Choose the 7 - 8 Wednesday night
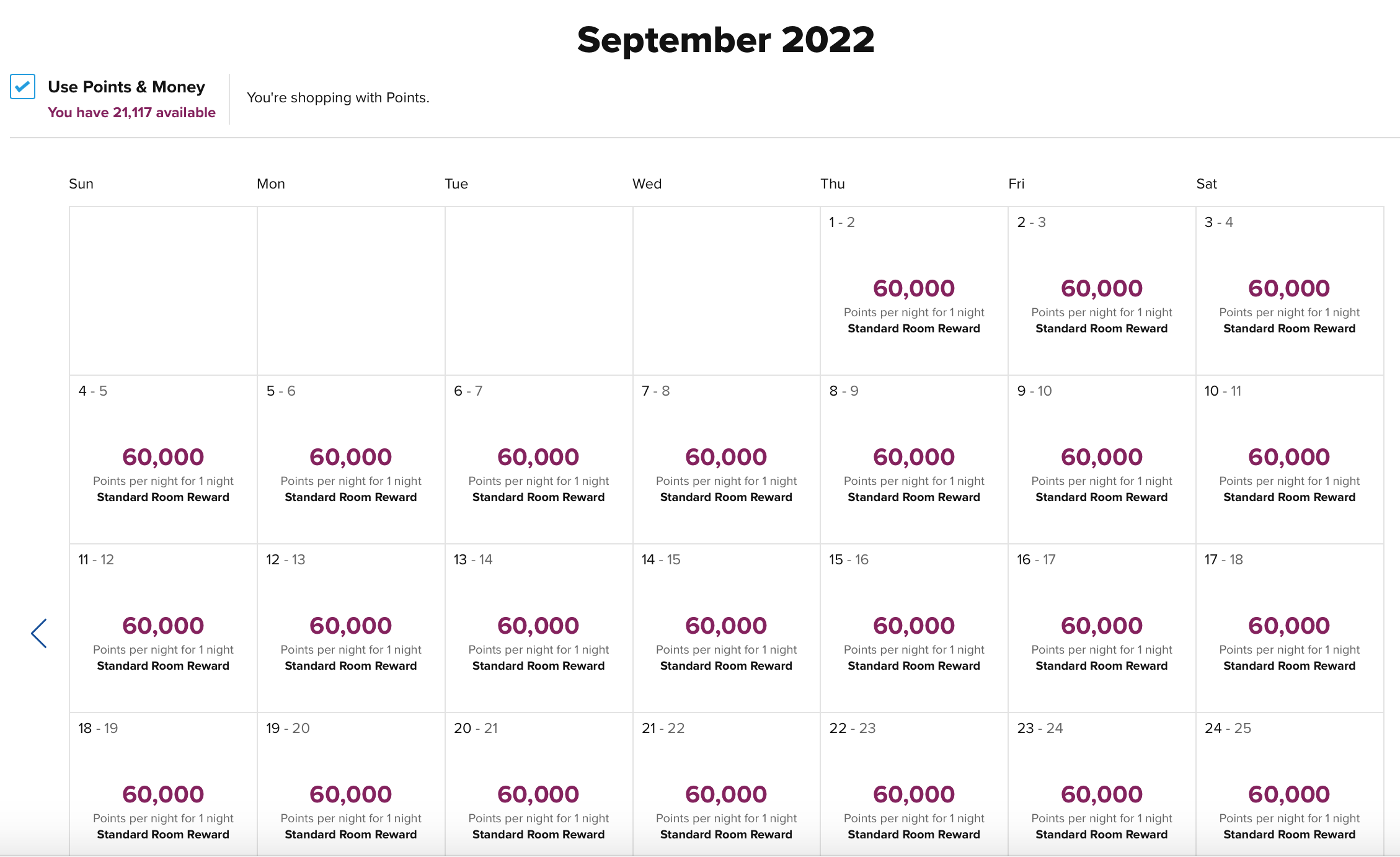Screen dimensions: 1400x857 (726, 460)
